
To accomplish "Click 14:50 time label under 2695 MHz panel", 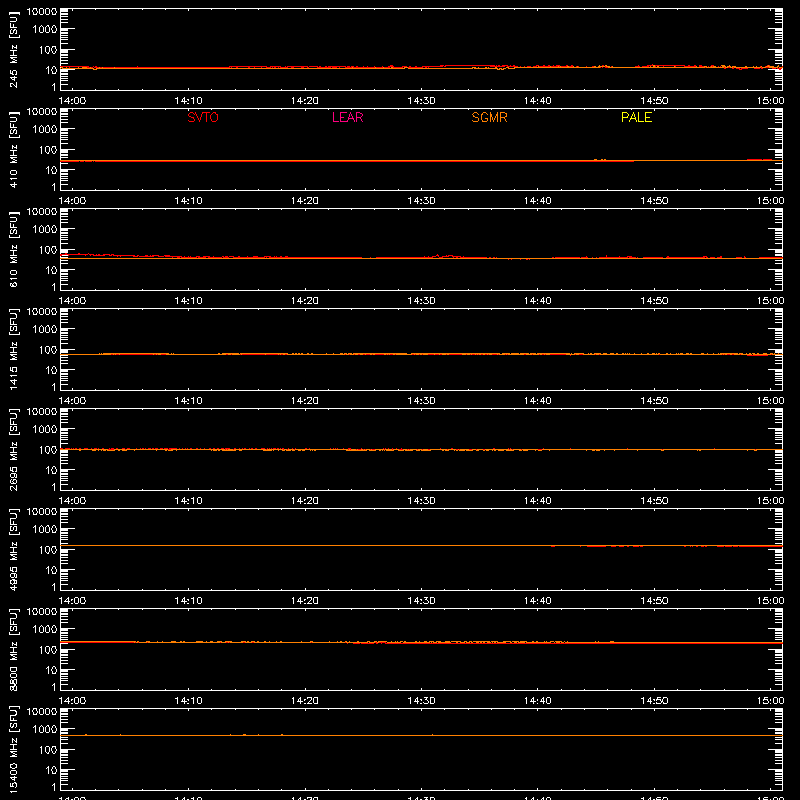I will 654,501.
